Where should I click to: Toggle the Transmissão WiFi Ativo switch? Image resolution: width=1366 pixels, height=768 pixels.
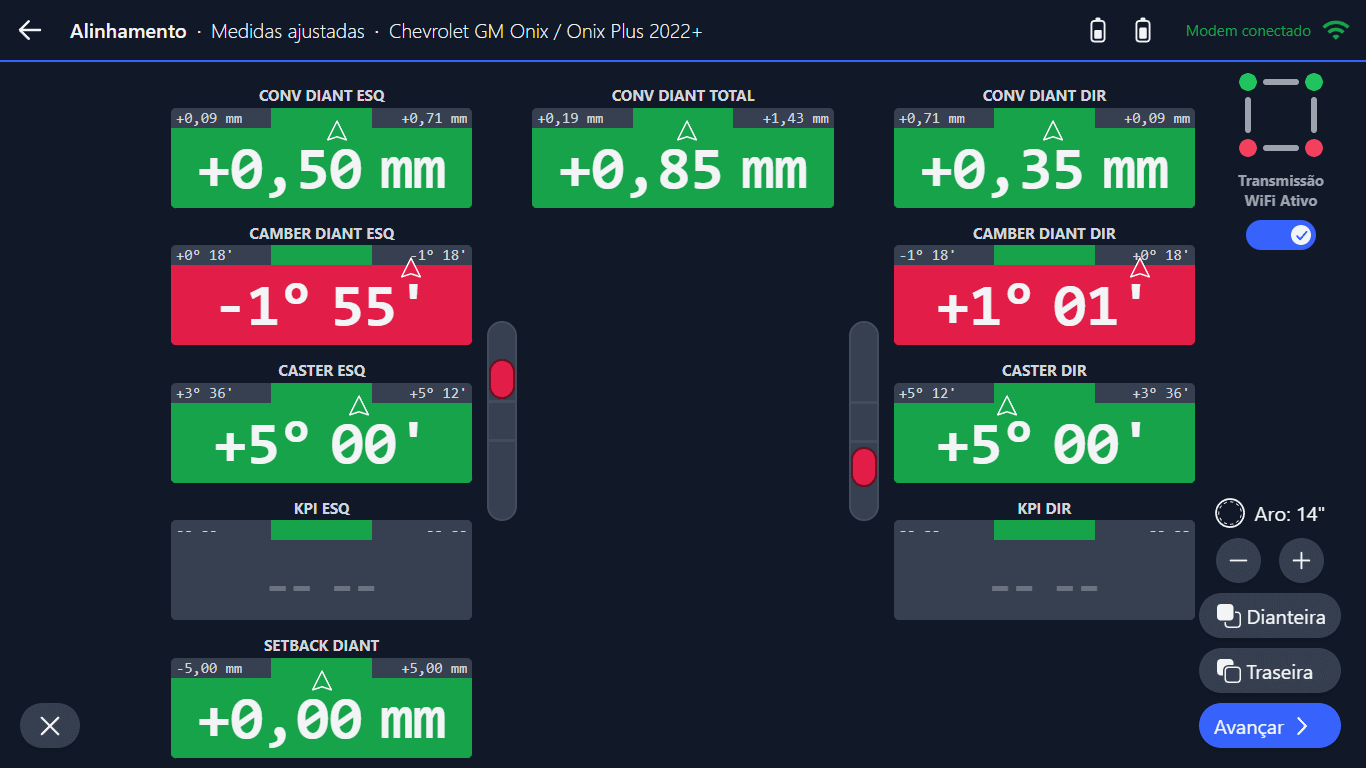1281,235
